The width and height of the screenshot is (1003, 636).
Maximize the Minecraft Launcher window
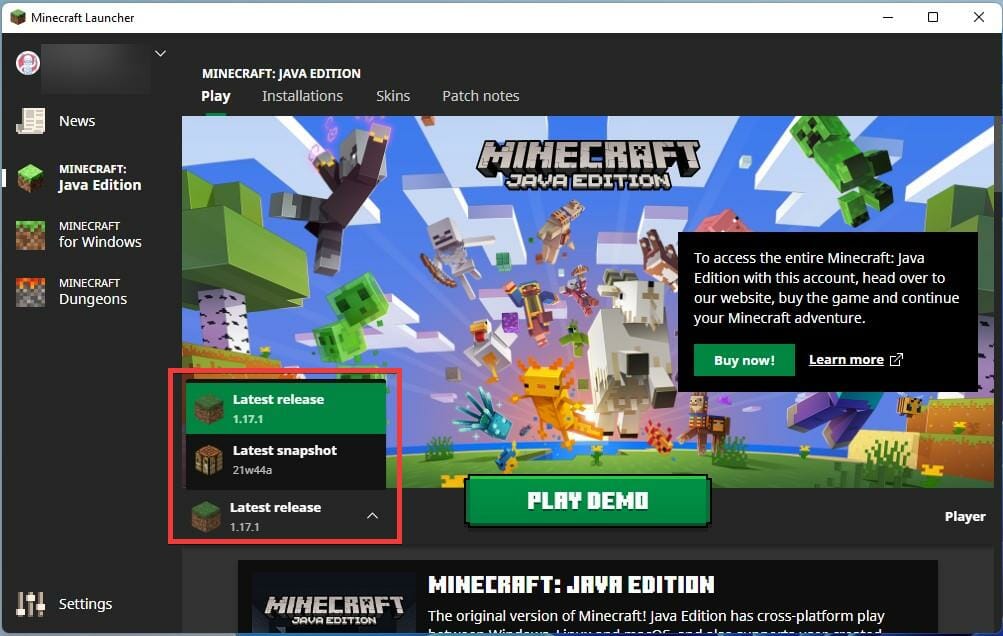933,17
